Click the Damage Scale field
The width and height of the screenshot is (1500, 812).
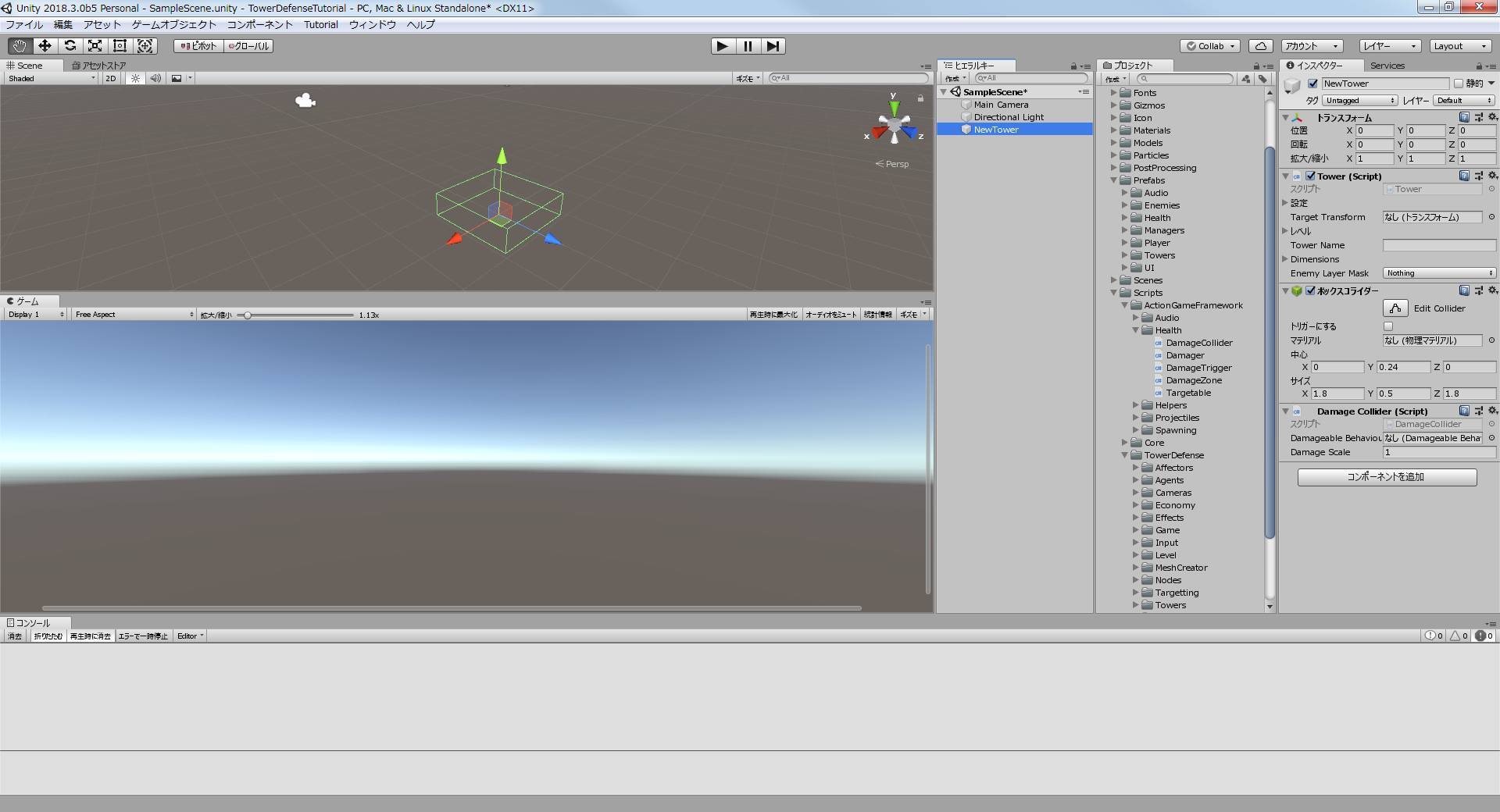(x=1439, y=452)
